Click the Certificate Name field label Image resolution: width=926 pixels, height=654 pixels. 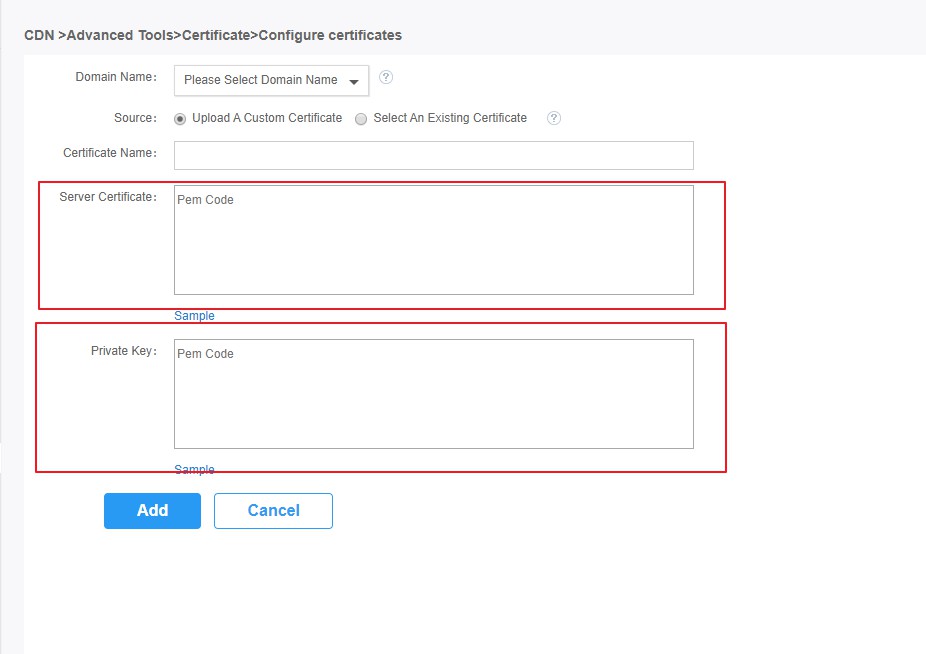[x=109, y=153]
